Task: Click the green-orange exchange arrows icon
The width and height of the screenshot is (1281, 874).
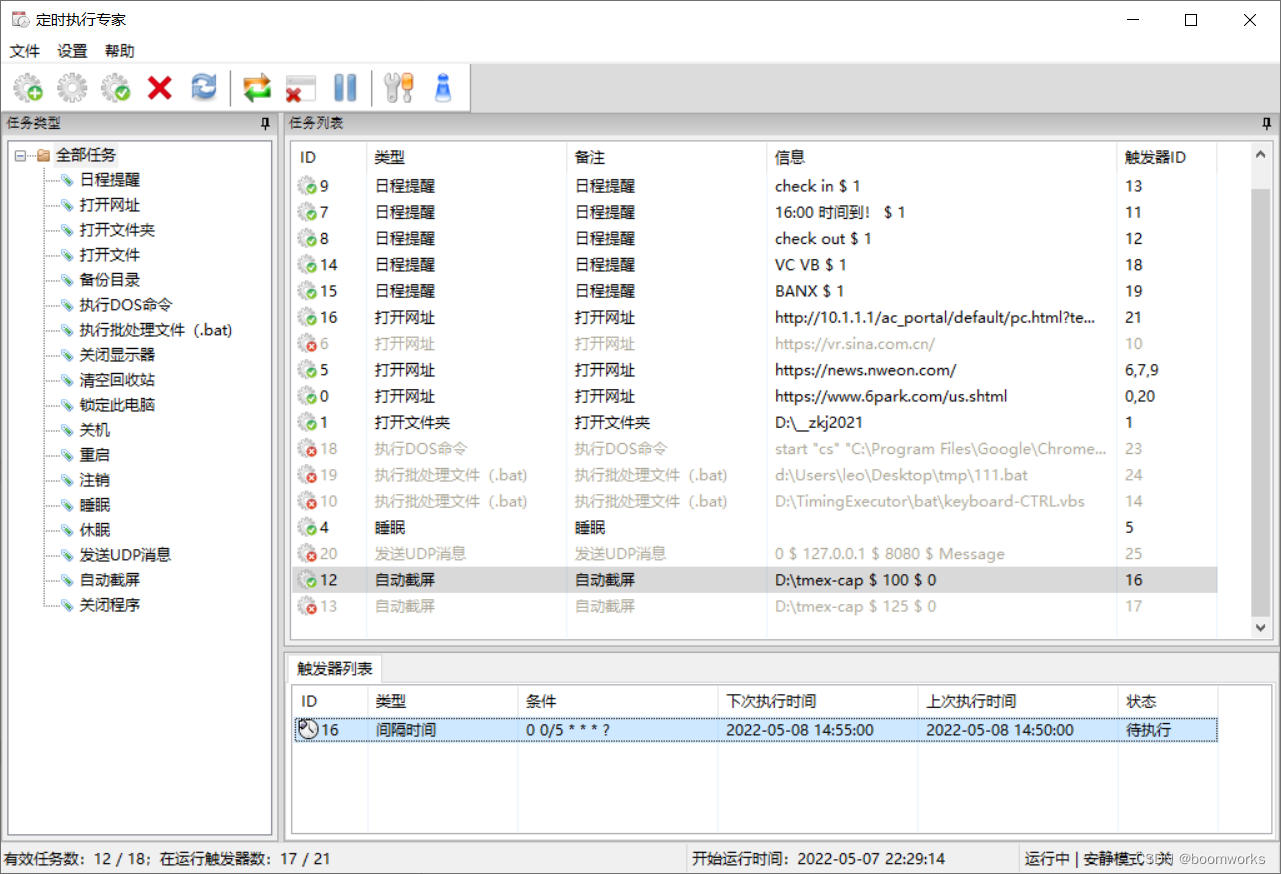Action: coord(257,87)
